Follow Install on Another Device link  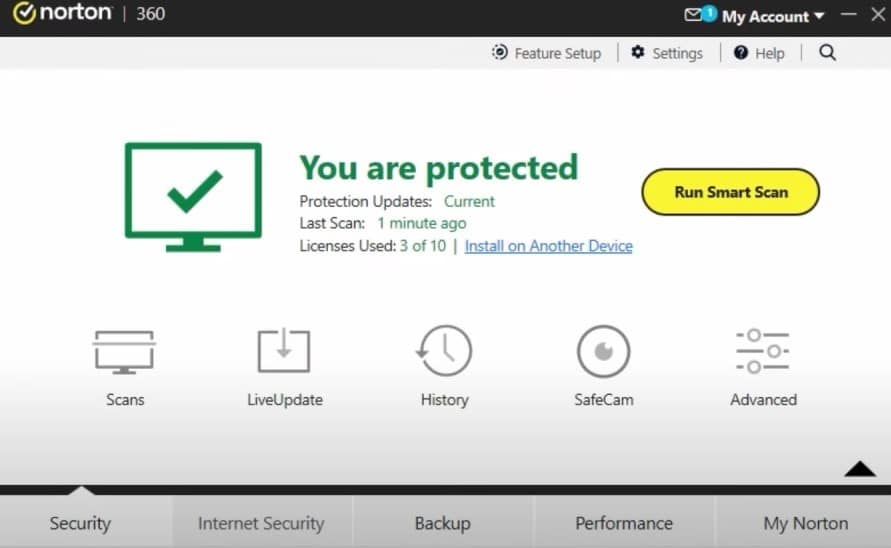click(548, 246)
